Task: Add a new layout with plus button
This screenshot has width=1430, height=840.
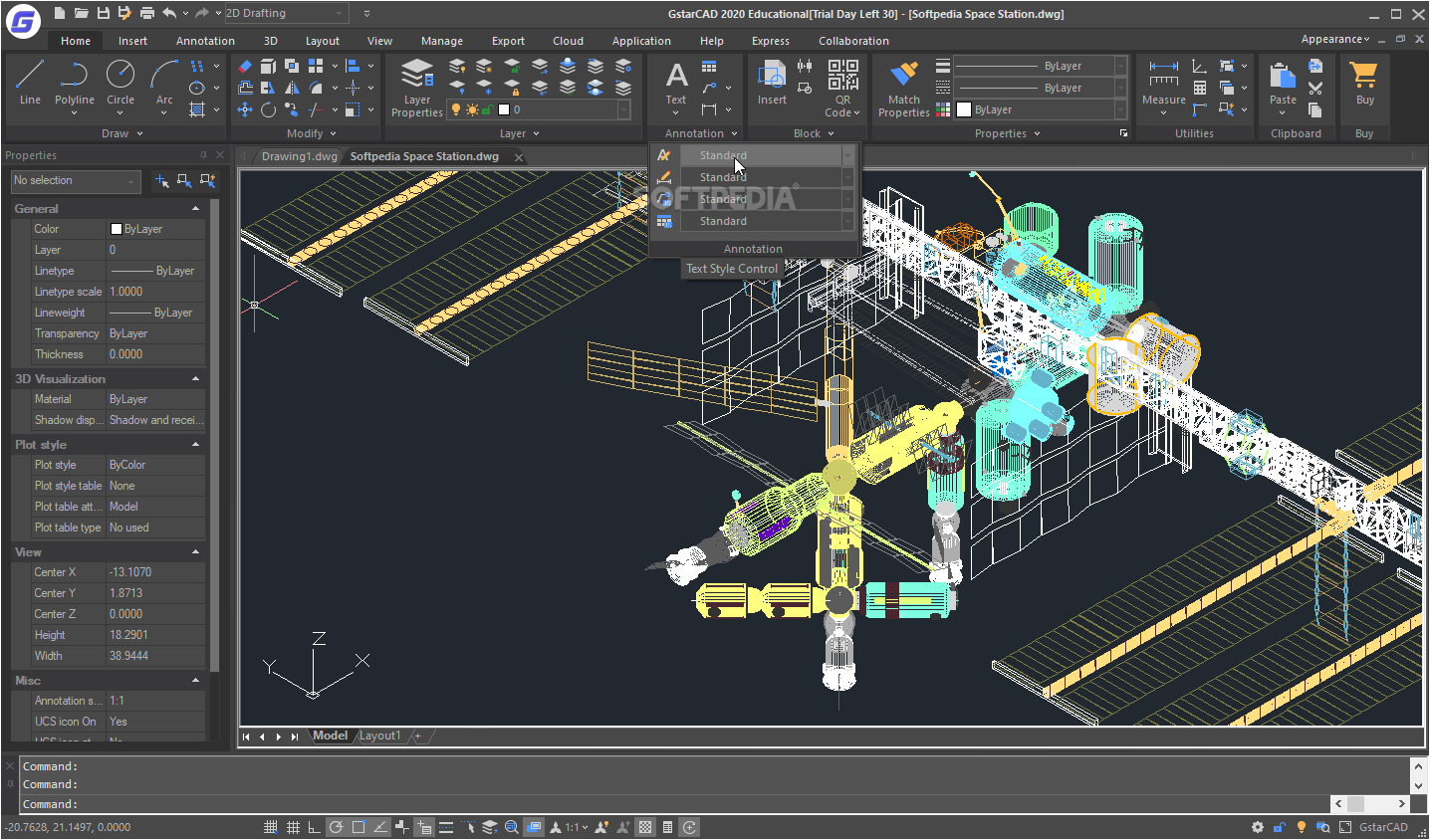Action: tap(418, 736)
